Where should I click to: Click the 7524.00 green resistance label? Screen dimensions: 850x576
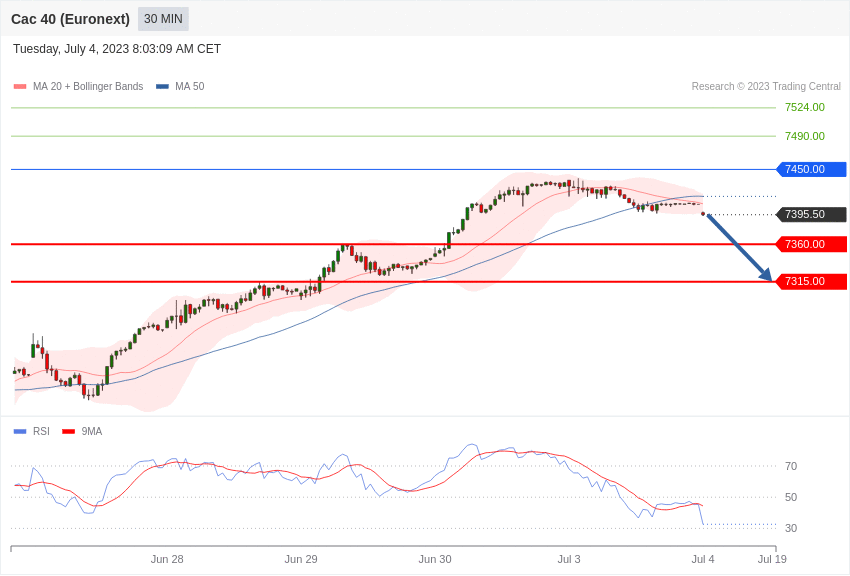804,107
